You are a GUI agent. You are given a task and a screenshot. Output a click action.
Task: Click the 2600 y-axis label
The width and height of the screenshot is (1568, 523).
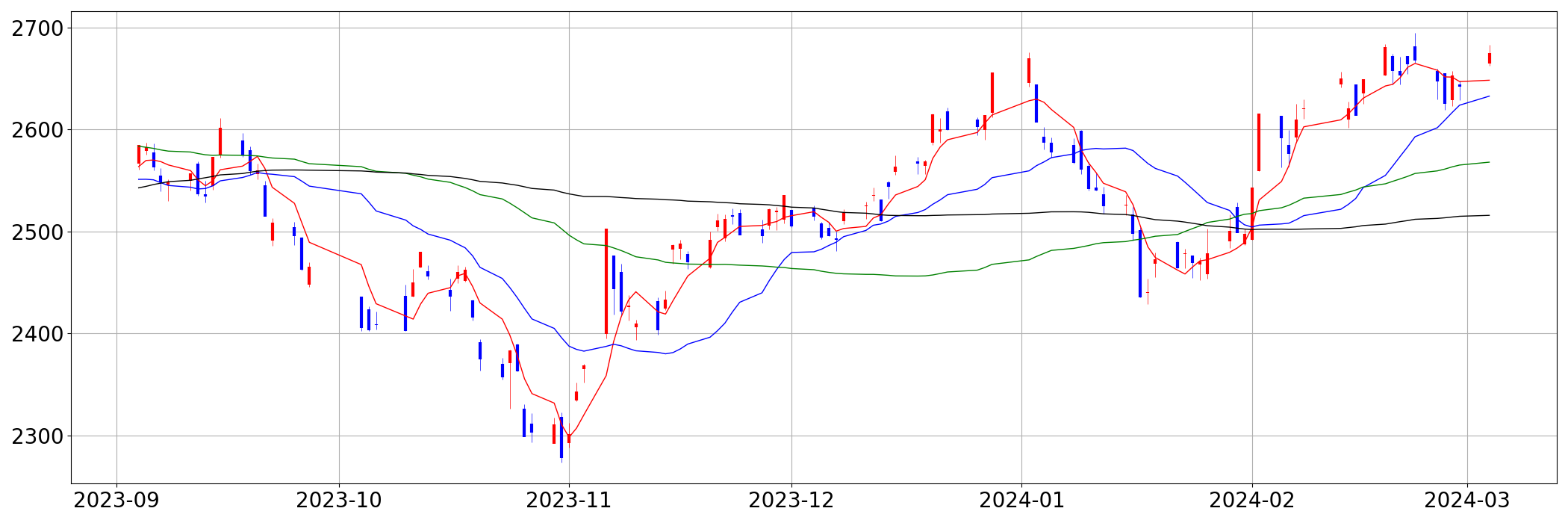pyautogui.click(x=37, y=130)
